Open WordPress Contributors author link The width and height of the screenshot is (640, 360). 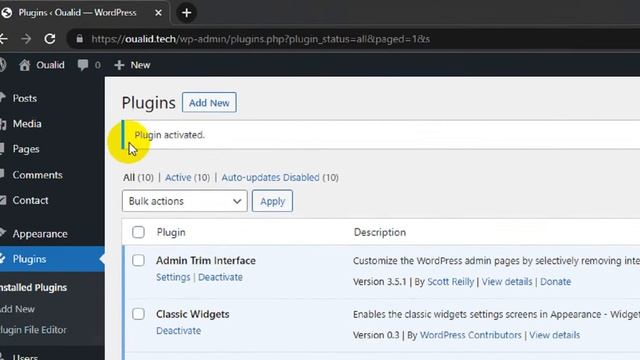click(x=471, y=335)
